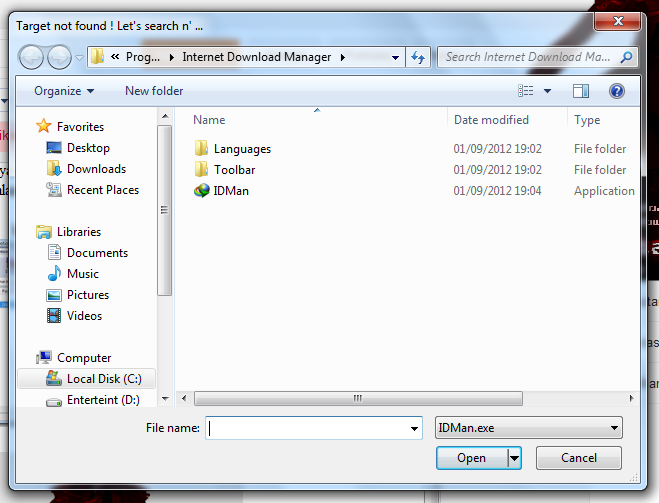The image size is (659, 503).
Task: Click the navigation pane vertical scrollbar thumb
Action: pos(164,210)
